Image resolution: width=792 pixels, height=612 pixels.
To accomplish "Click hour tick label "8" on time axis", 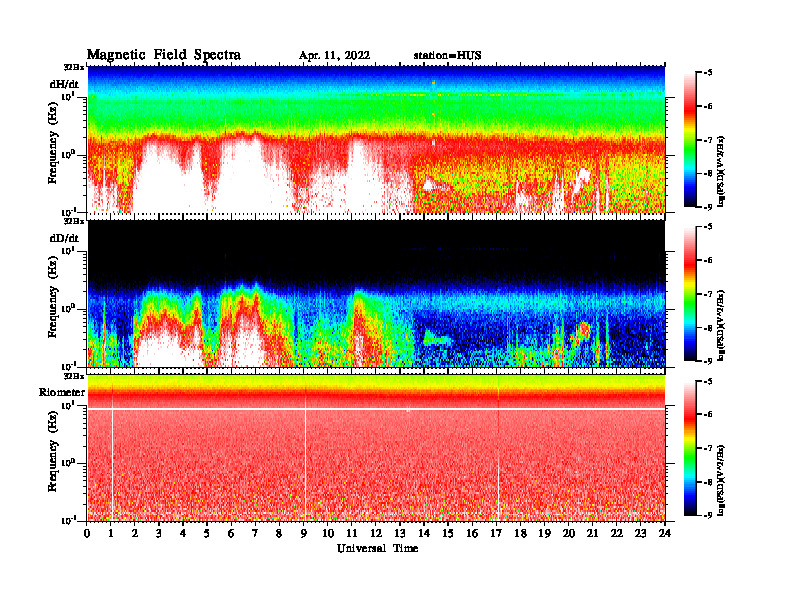I will pos(279,533).
